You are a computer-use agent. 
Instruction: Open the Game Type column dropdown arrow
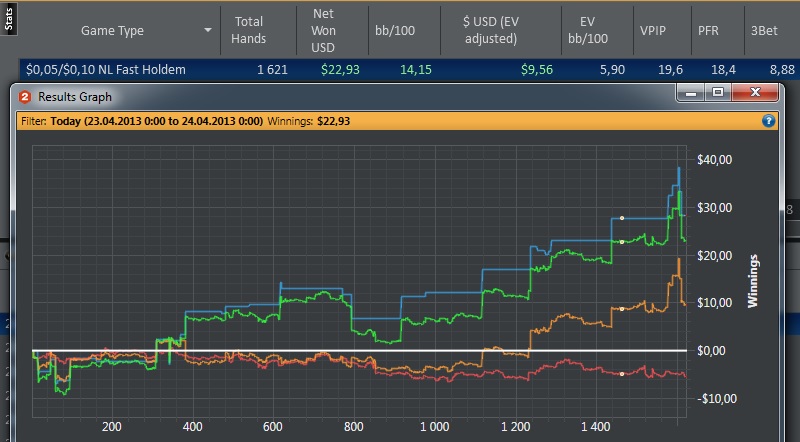pos(208,31)
